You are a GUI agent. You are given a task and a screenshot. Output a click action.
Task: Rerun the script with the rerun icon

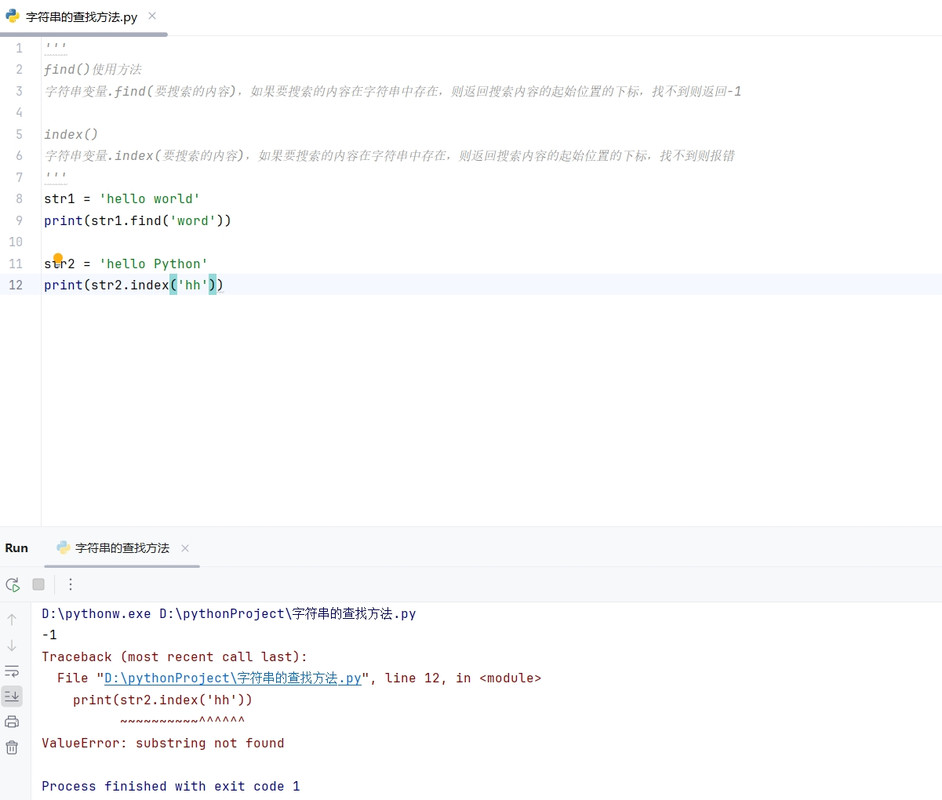[x=13, y=584]
